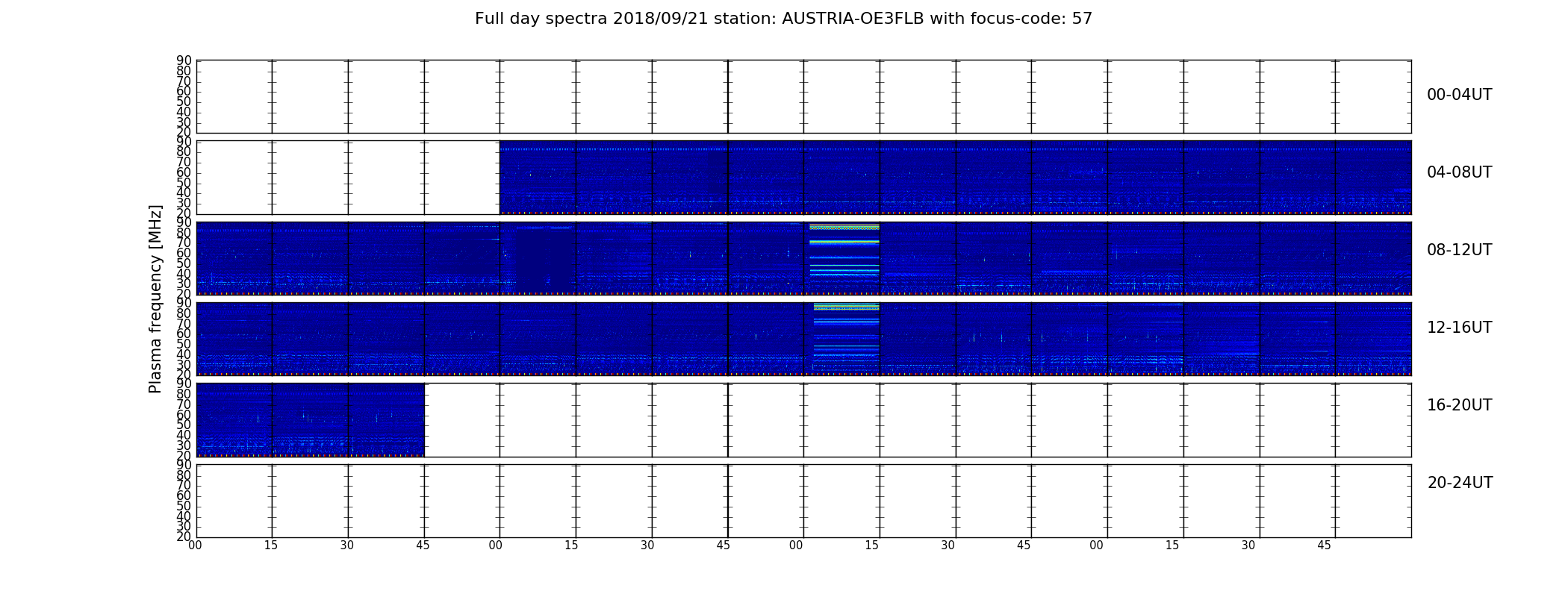Viewport: 1568px width, 597px height.
Task: Click the '20' tick label of 20-24UT panel
Action: tap(184, 537)
